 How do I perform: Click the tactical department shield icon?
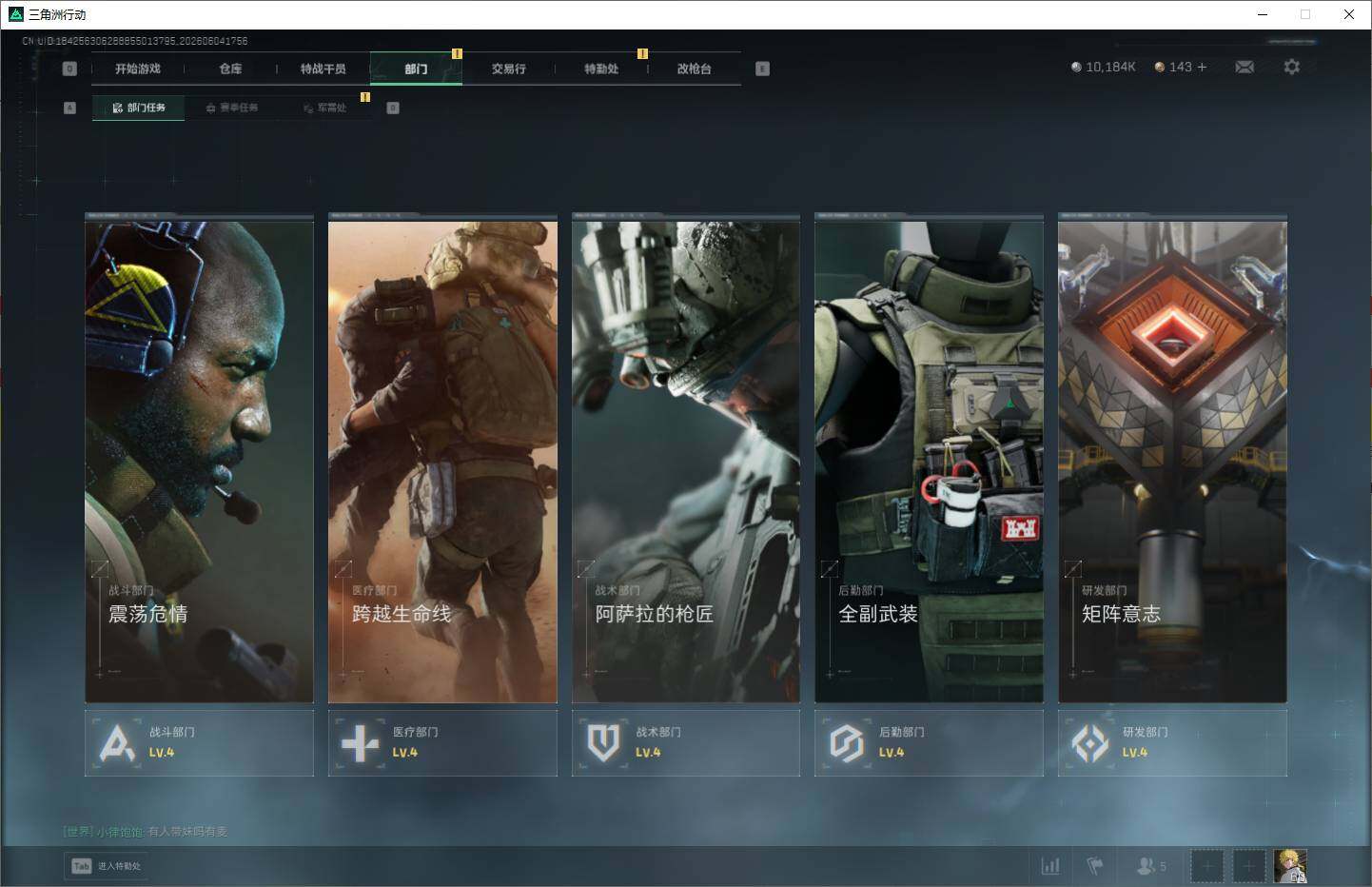coord(603,743)
